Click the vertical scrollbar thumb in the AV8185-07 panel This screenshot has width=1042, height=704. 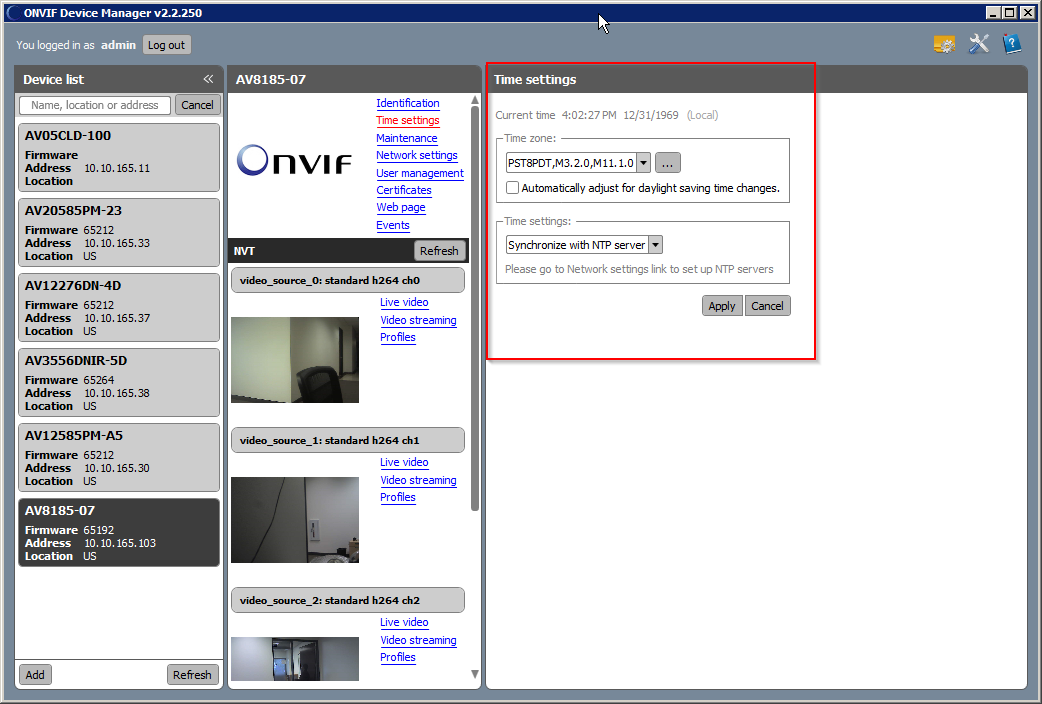pos(474,308)
